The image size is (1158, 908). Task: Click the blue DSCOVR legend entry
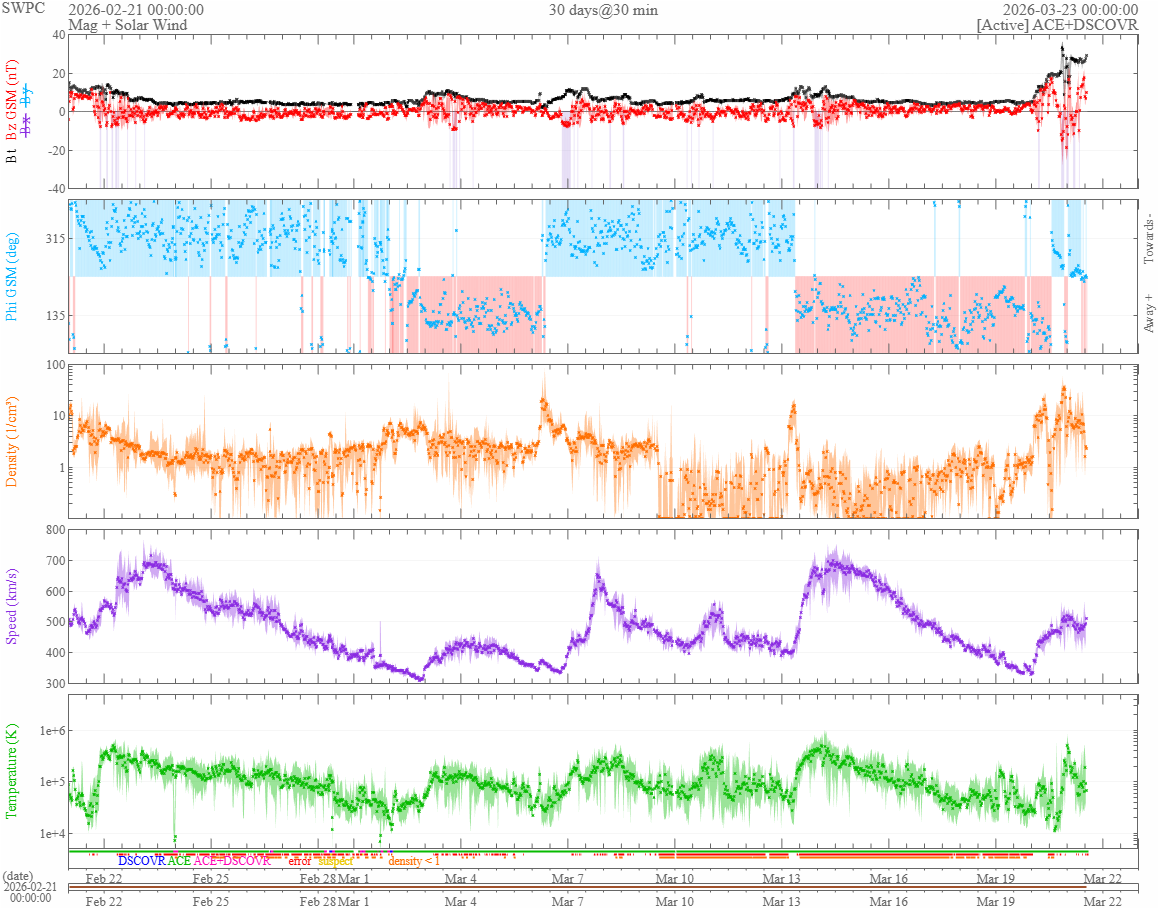point(141,860)
